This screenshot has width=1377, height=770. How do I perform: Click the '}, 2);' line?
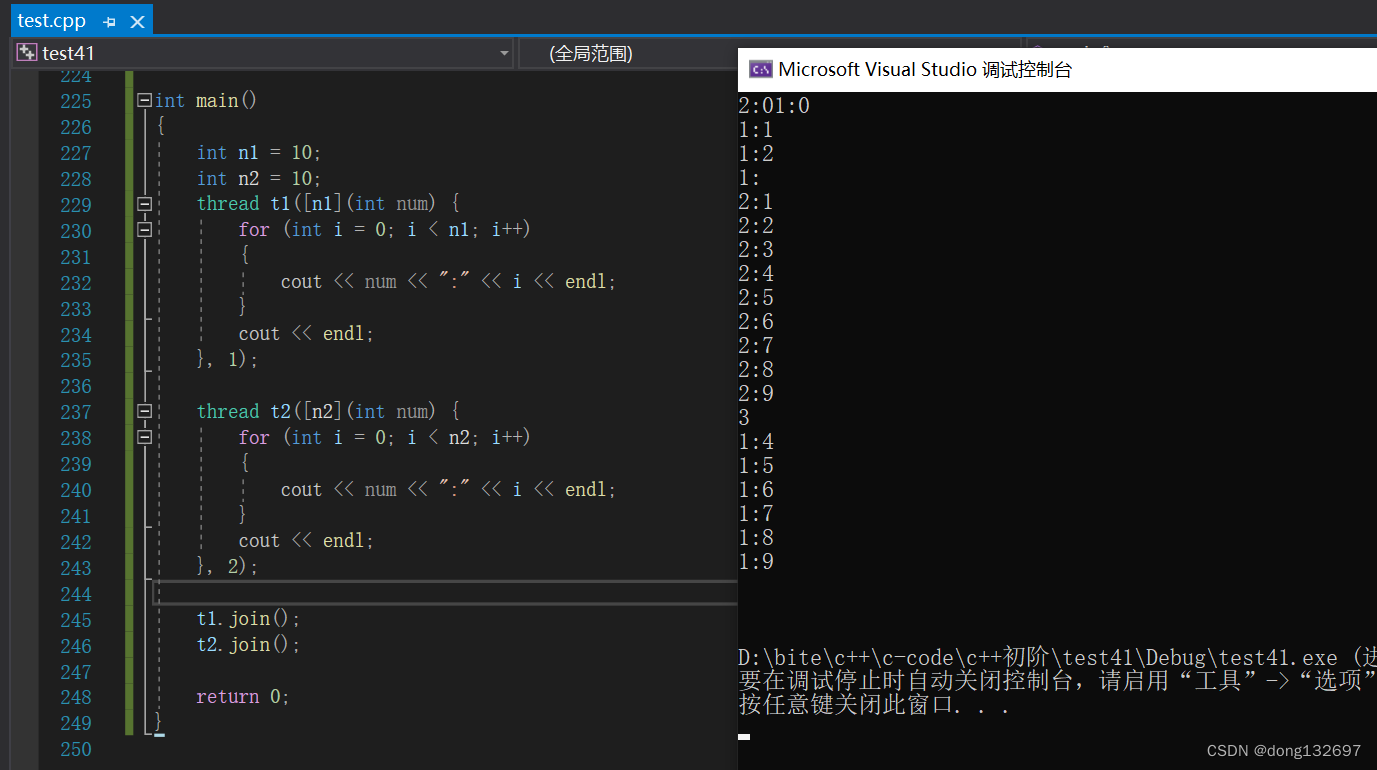(227, 567)
